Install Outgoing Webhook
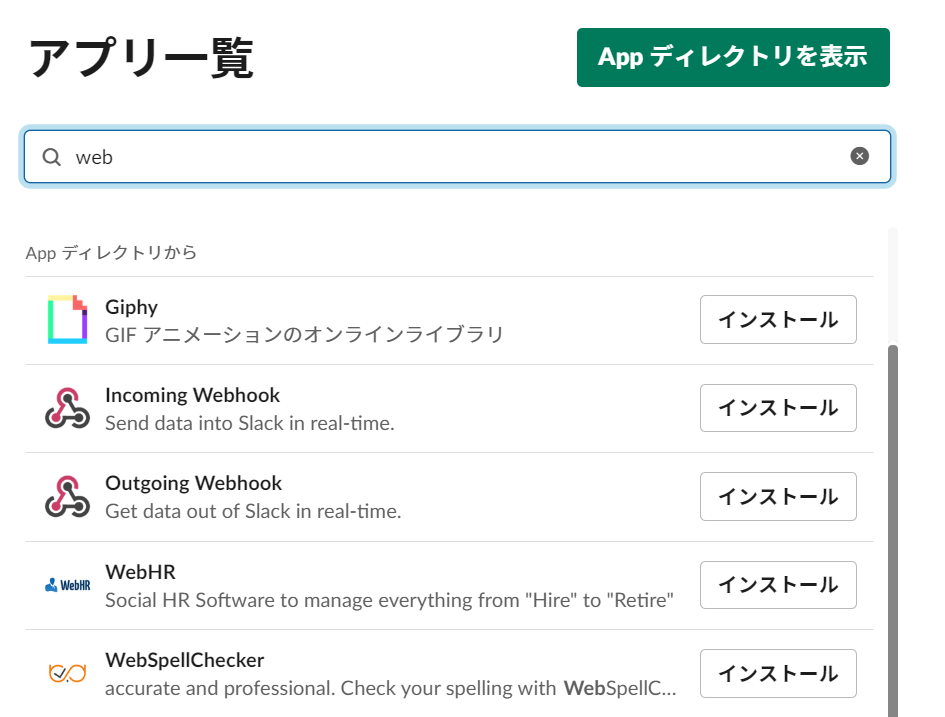Screen dimensions: 945x717 point(778,496)
